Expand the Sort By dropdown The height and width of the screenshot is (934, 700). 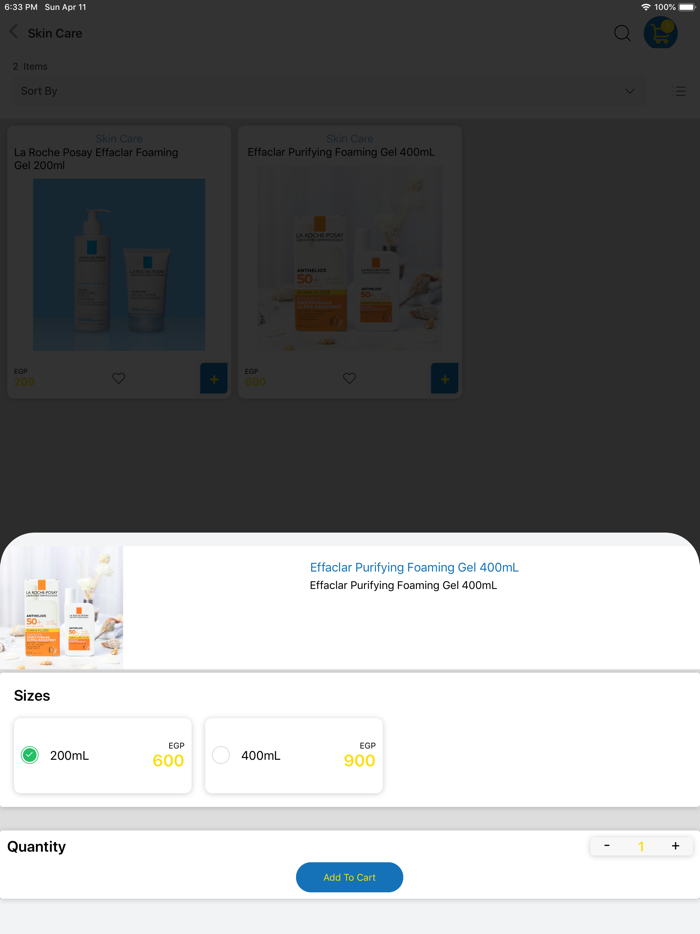pyautogui.click(x=329, y=91)
